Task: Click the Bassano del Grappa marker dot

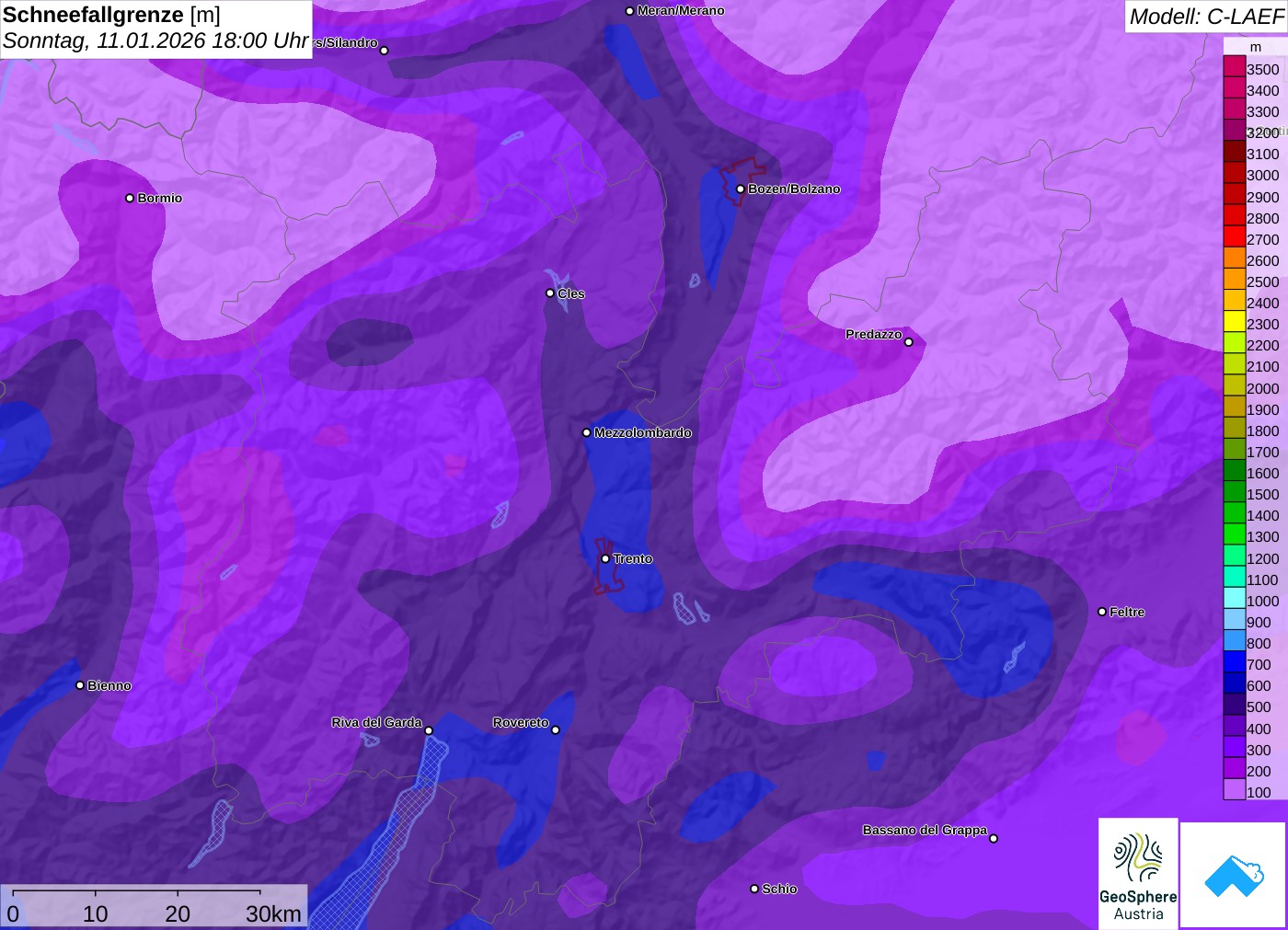Action: [x=994, y=838]
